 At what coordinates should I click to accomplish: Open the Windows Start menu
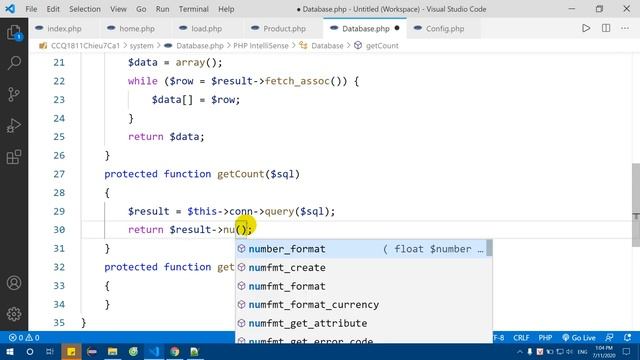[x=9, y=351]
